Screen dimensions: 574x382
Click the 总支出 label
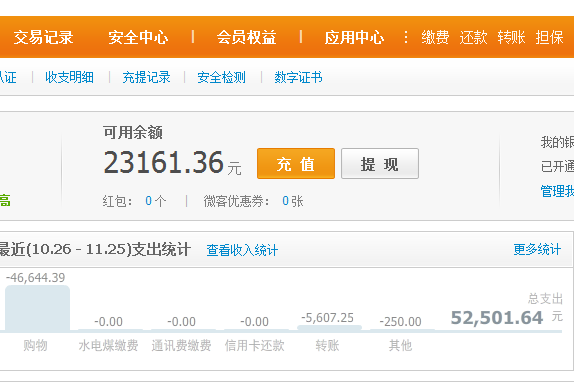pyautogui.click(x=545, y=299)
